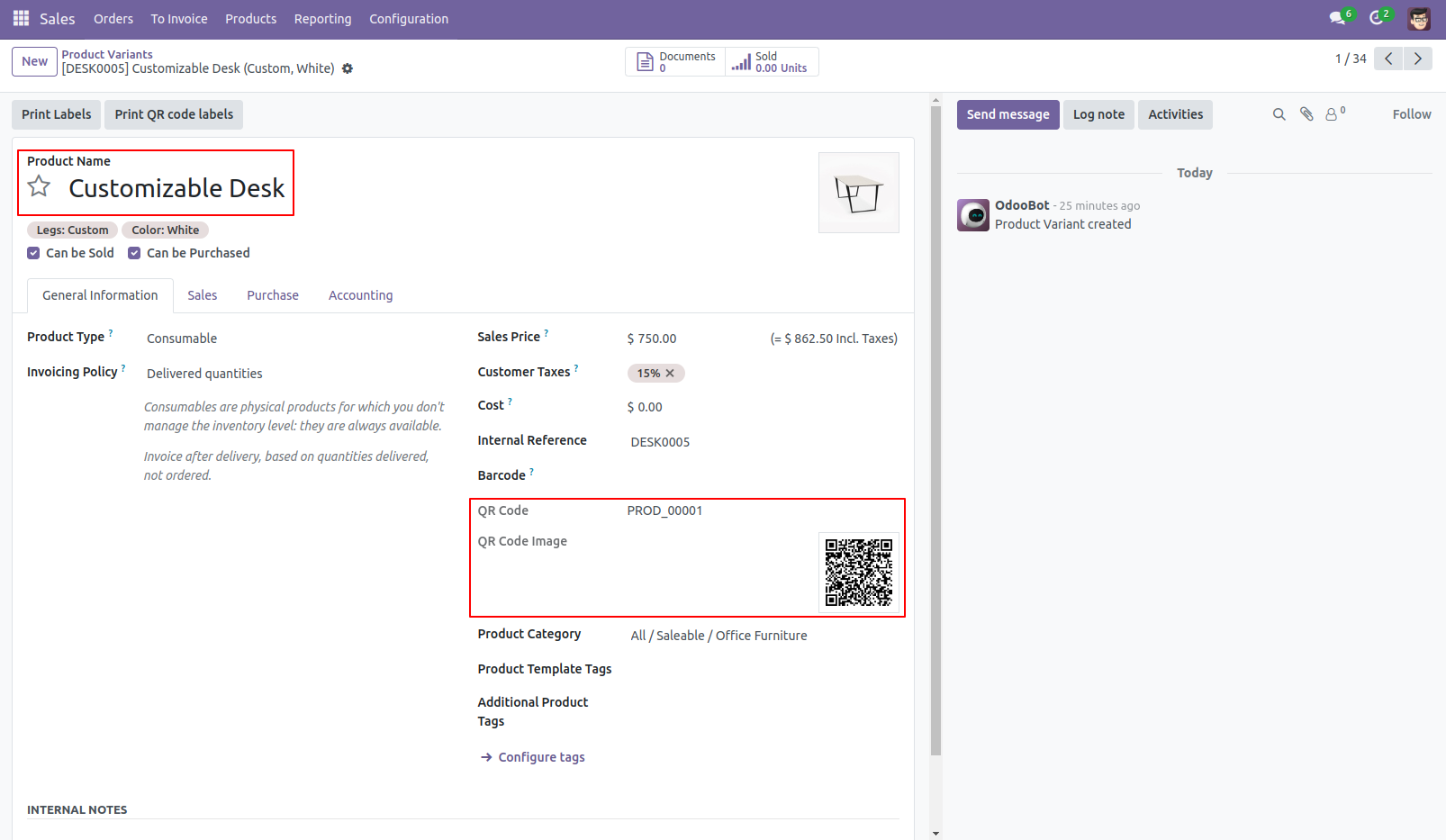Go to the next product record arrow

coord(1417,59)
